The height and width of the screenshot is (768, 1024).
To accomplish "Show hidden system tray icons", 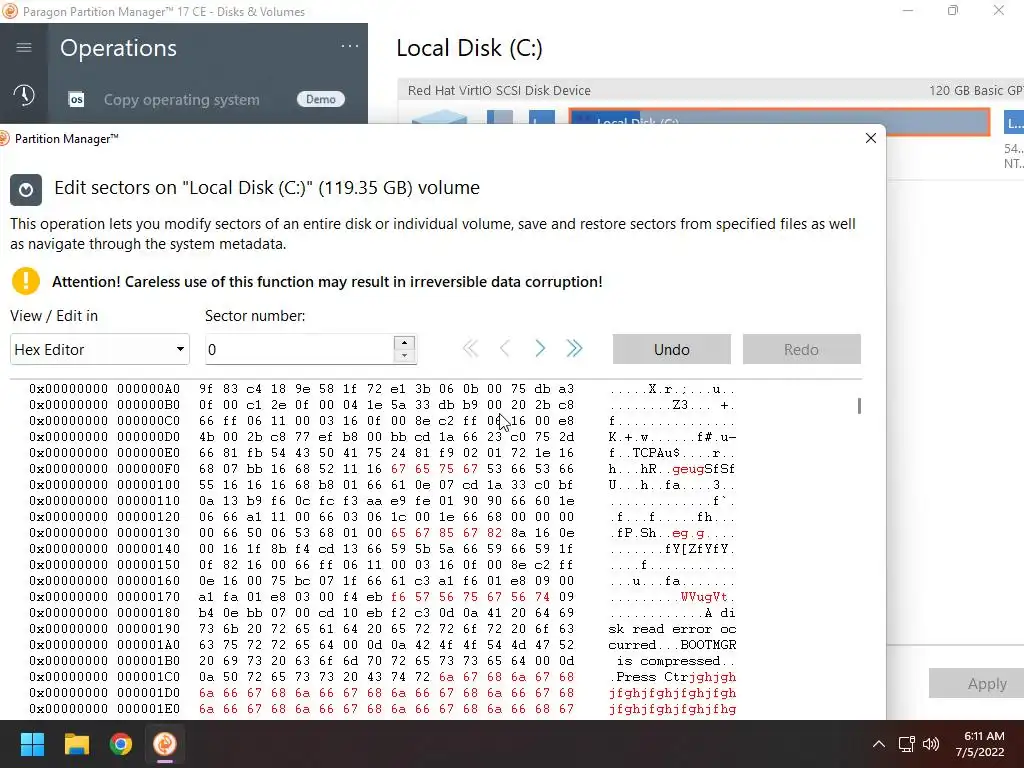I will (879, 744).
